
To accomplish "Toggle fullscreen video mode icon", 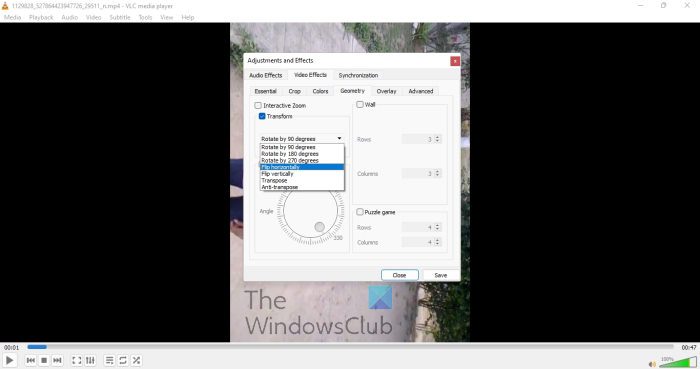I will point(77,360).
